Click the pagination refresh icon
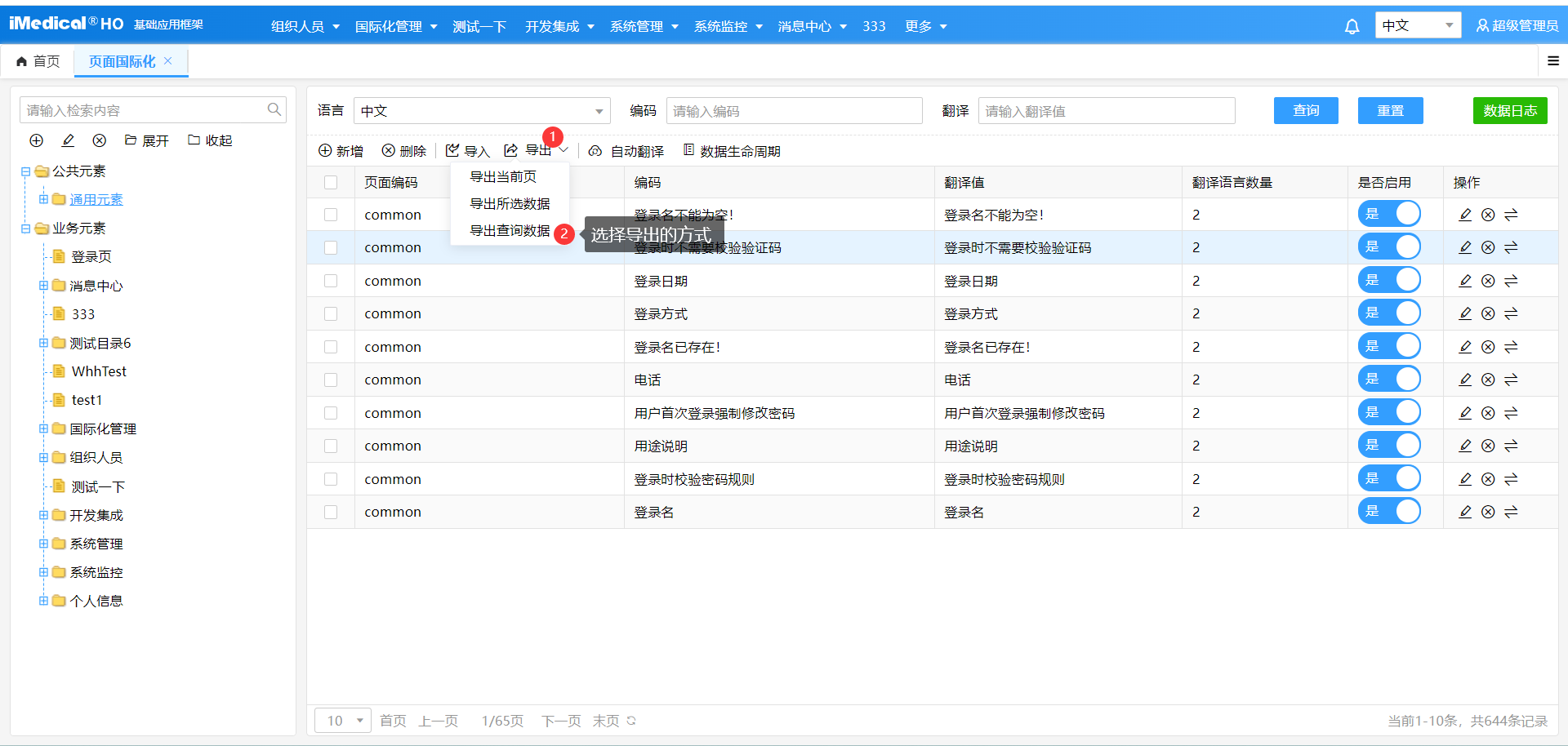1568x746 pixels. click(x=631, y=721)
